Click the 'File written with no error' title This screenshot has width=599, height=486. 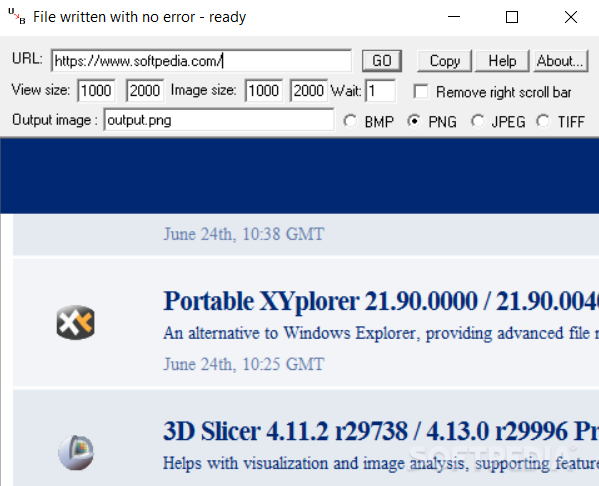139,17
